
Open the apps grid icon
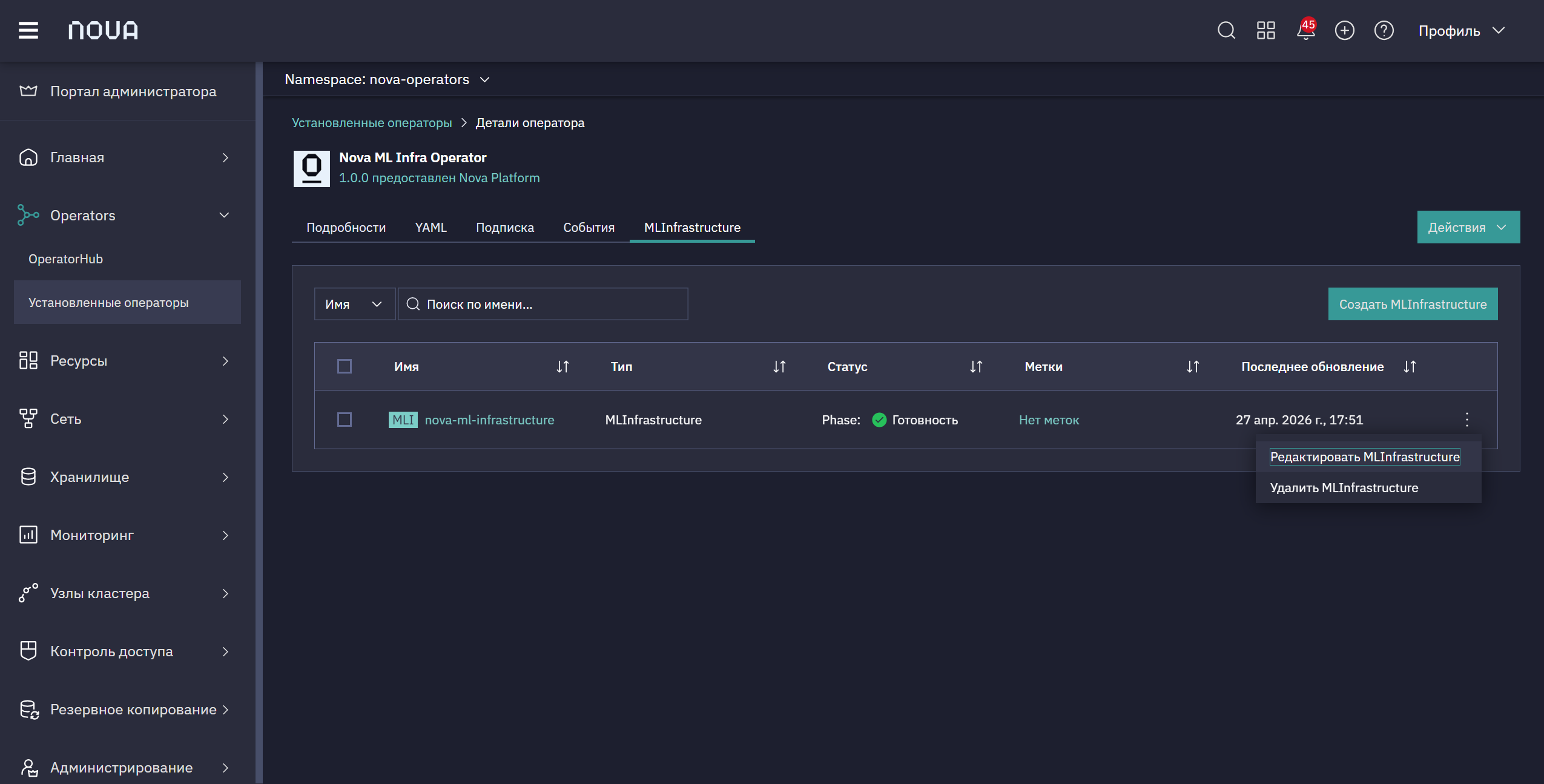pyautogui.click(x=1265, y=30)
